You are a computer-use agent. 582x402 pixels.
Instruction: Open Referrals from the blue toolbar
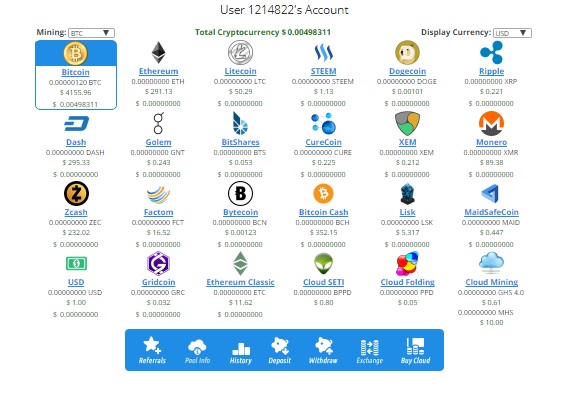point(152,350)
